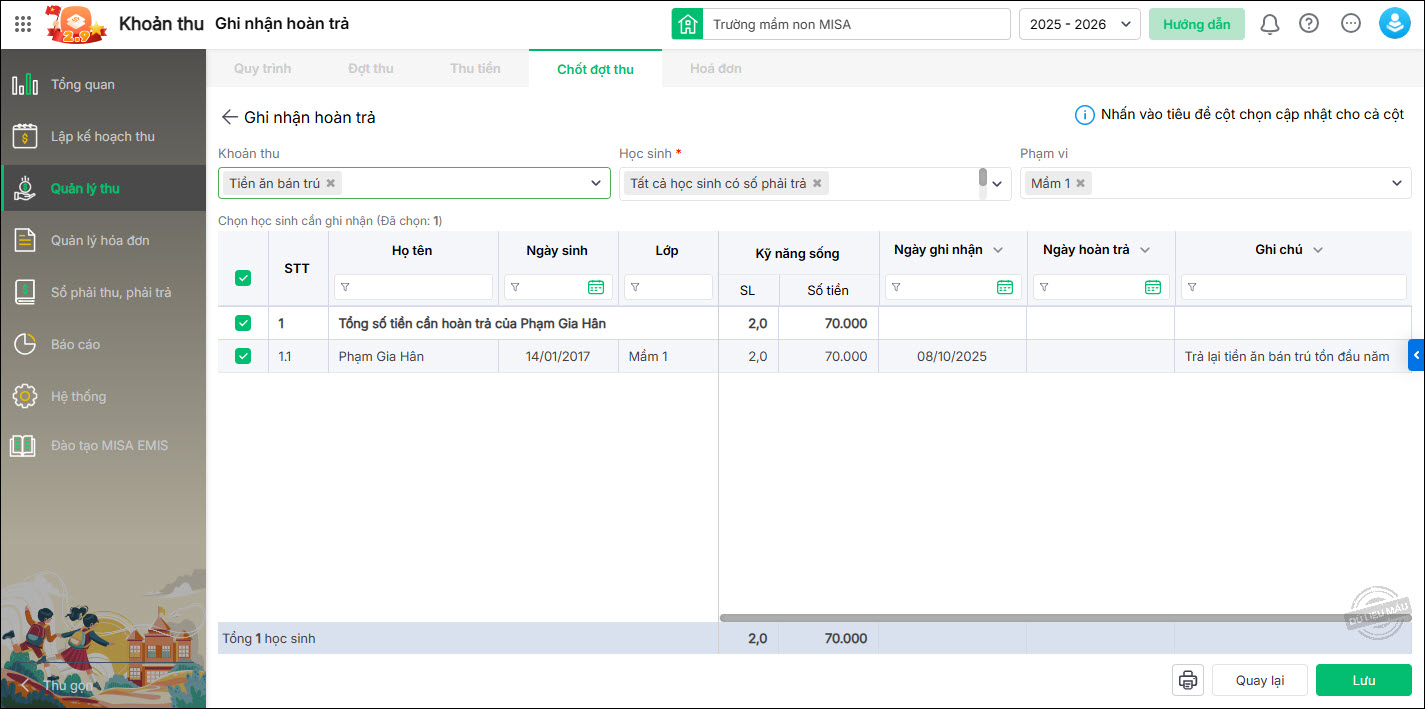Screen dimensions: 1425x709
Task: Remove the Tiền ăn bán trú tag
Action: pos(331,183)
